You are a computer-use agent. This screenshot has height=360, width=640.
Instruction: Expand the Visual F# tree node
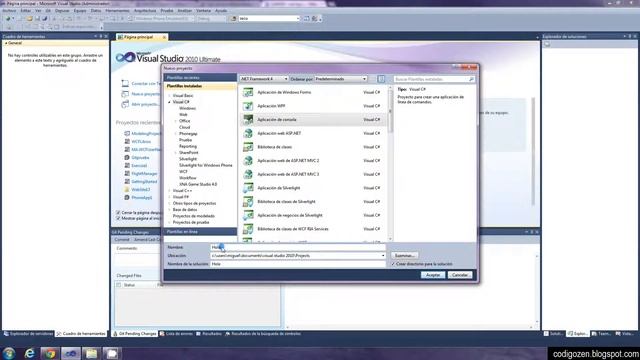pyautogui.click(x=169, y=197)
